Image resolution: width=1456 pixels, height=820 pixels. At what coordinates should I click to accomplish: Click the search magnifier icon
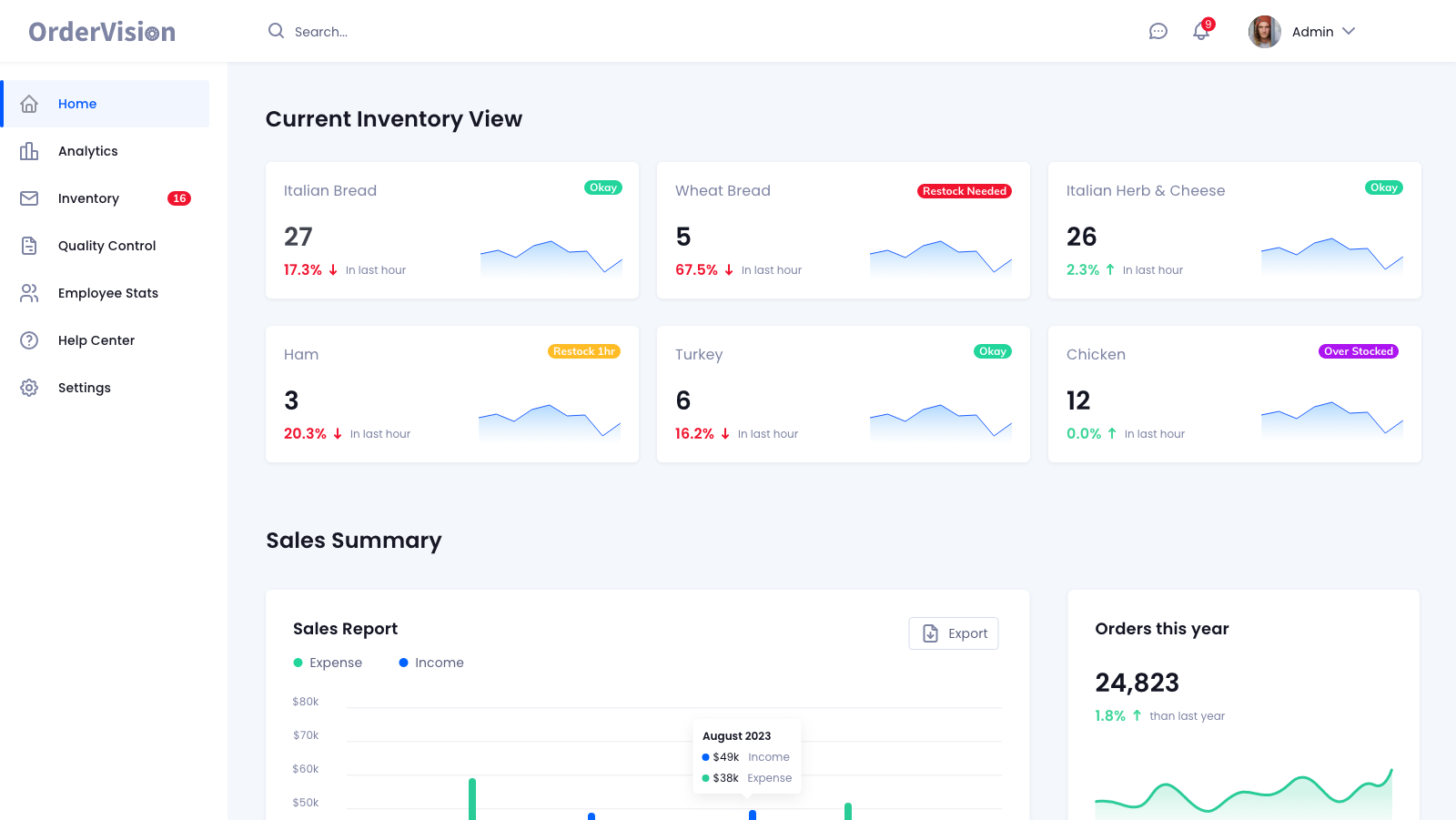(276, 31)
